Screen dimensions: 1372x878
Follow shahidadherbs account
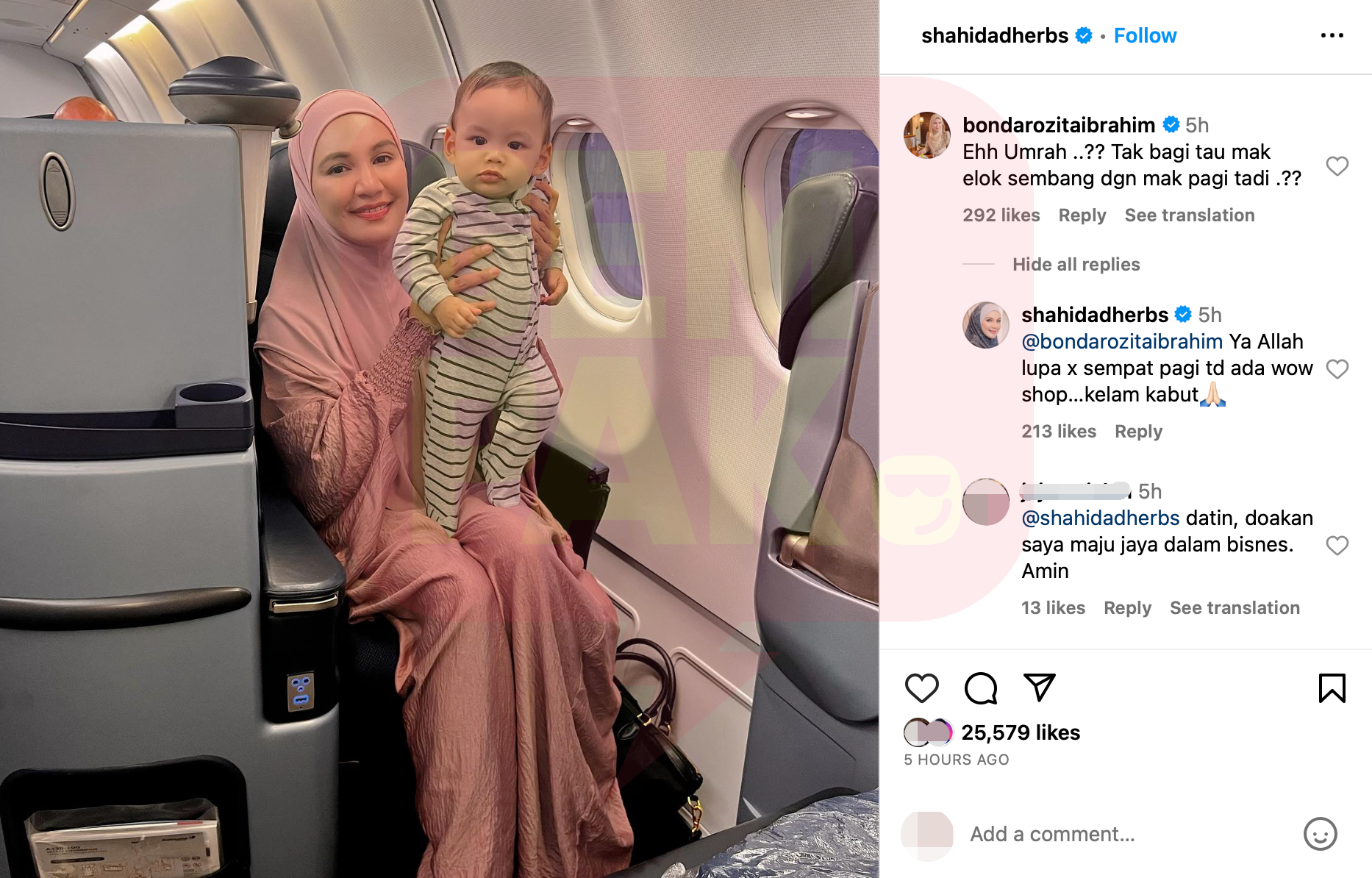1145,35
